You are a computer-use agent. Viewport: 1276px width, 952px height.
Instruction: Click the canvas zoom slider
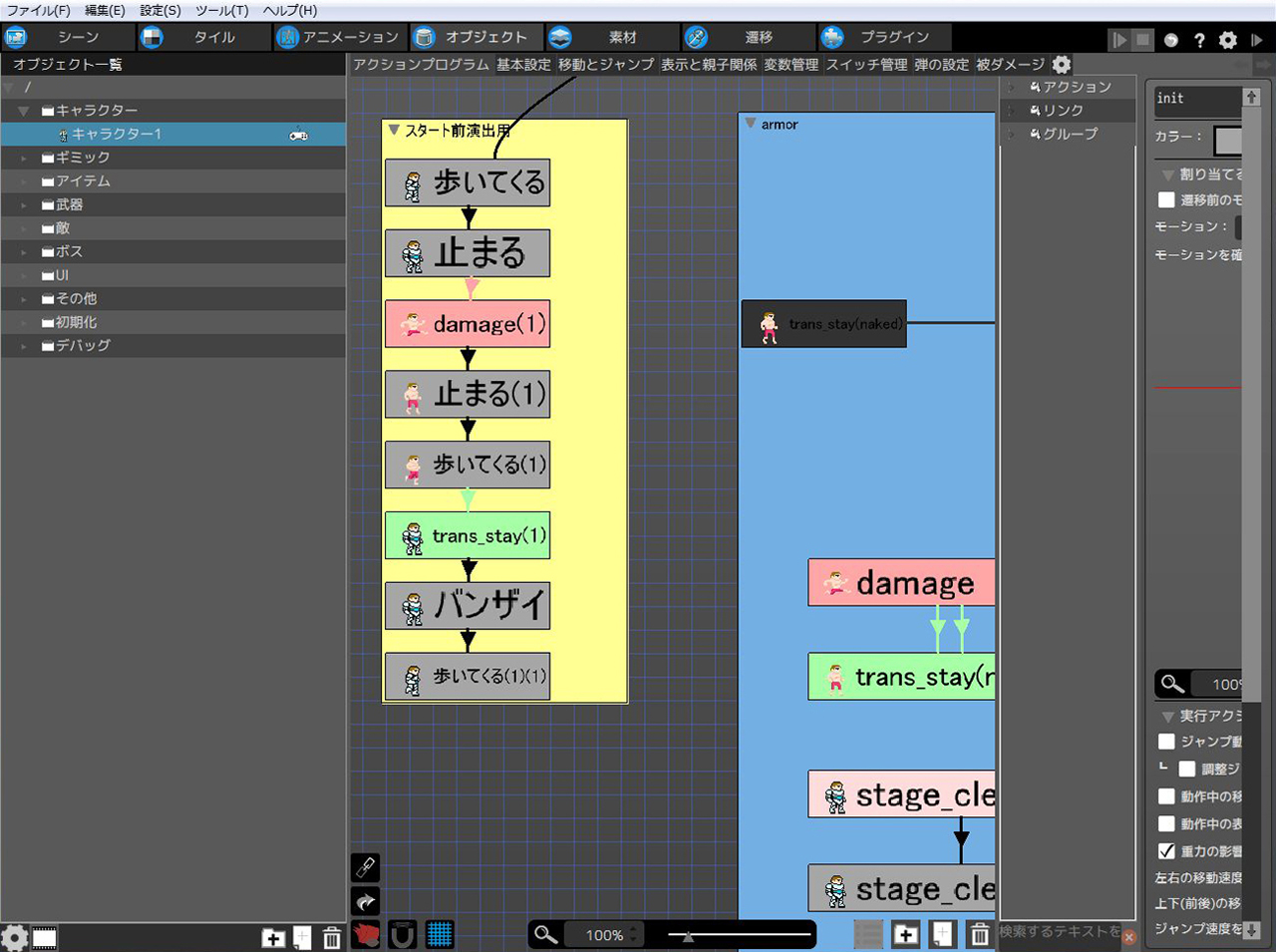[x=740, y=935]
